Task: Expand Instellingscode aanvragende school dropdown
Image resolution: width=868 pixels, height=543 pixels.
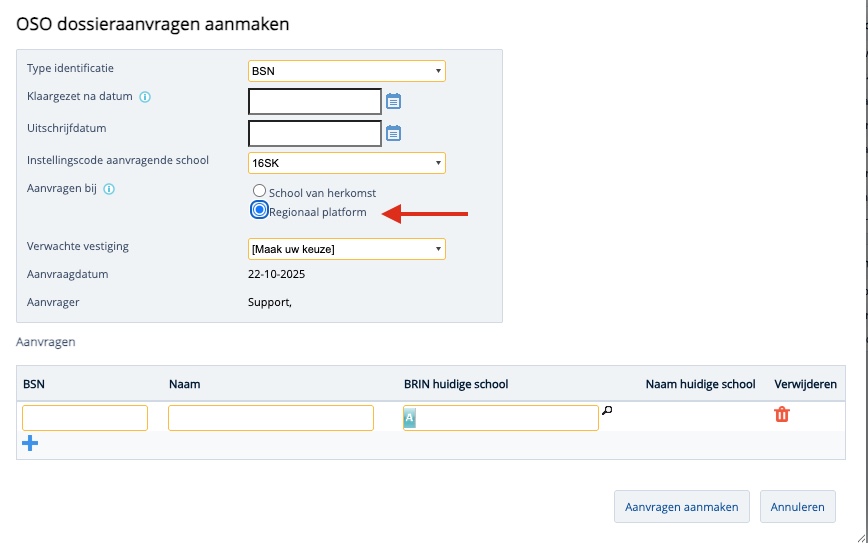Action: [346, 163]
